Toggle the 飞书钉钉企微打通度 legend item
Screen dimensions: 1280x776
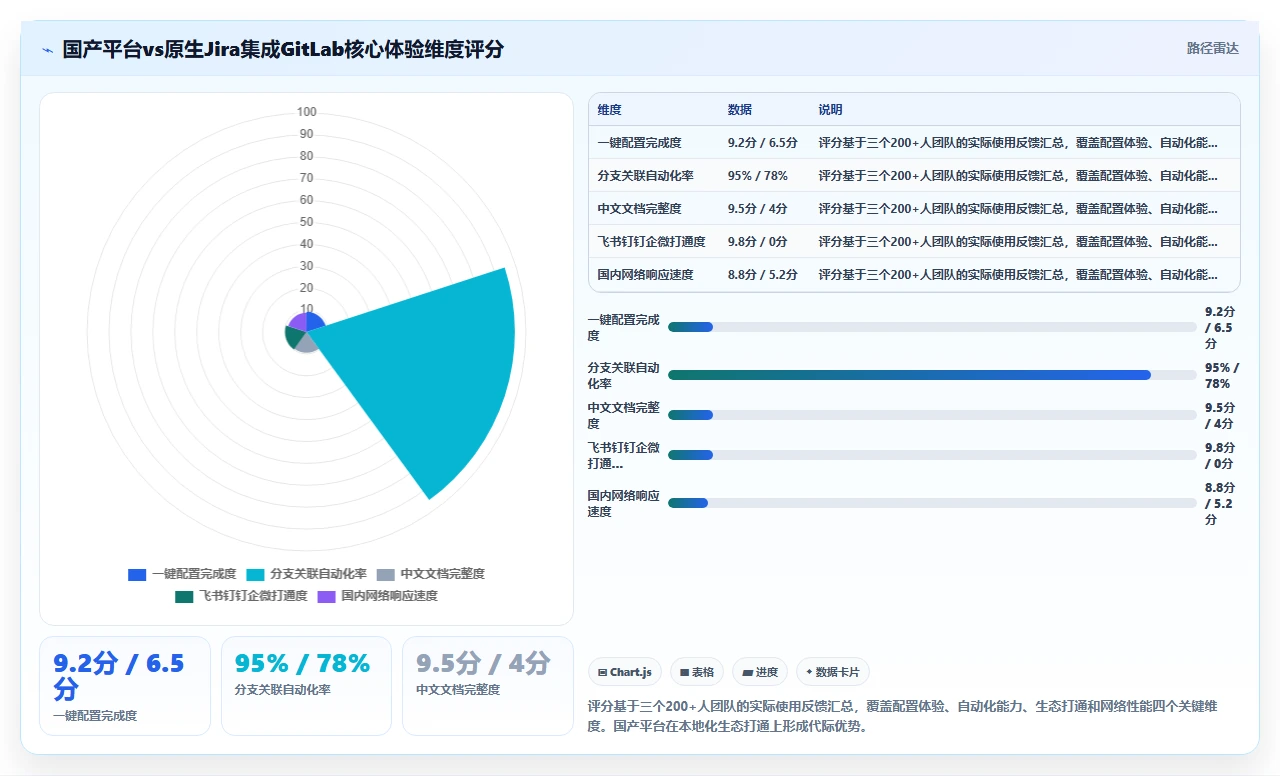(241, 596)
